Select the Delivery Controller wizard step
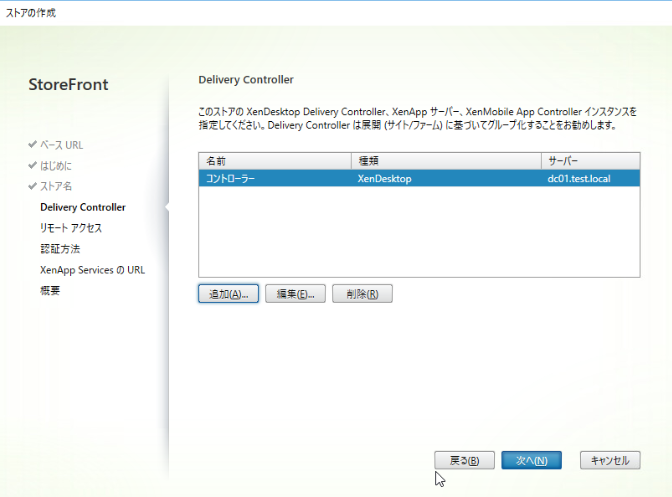Image resolution: width=672 pixels, height=497 pixels. click(x=83, y=207)
